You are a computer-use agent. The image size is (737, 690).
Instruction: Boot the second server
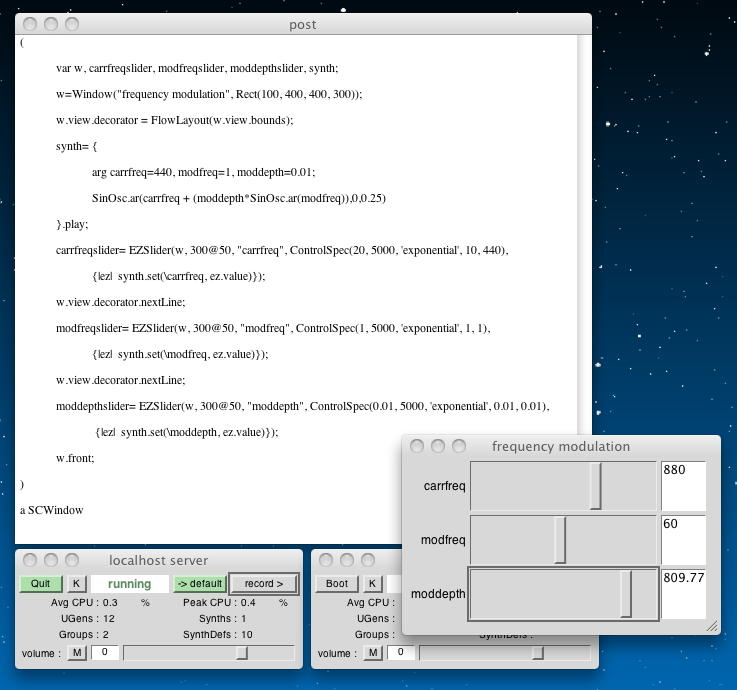(x=337, y=584)
